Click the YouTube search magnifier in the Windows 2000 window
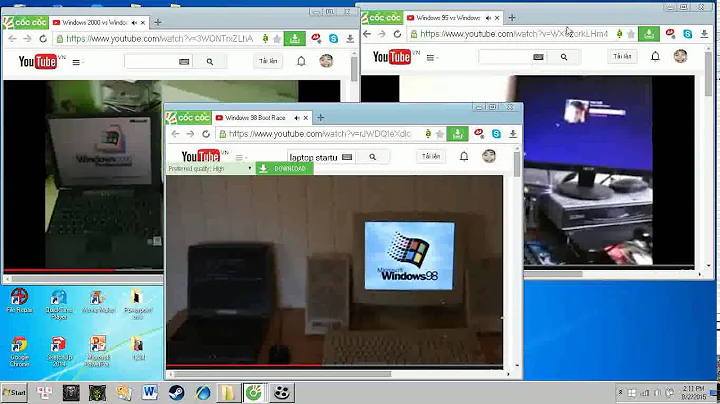This screenshot has width=720, height=404. [210, 62]
